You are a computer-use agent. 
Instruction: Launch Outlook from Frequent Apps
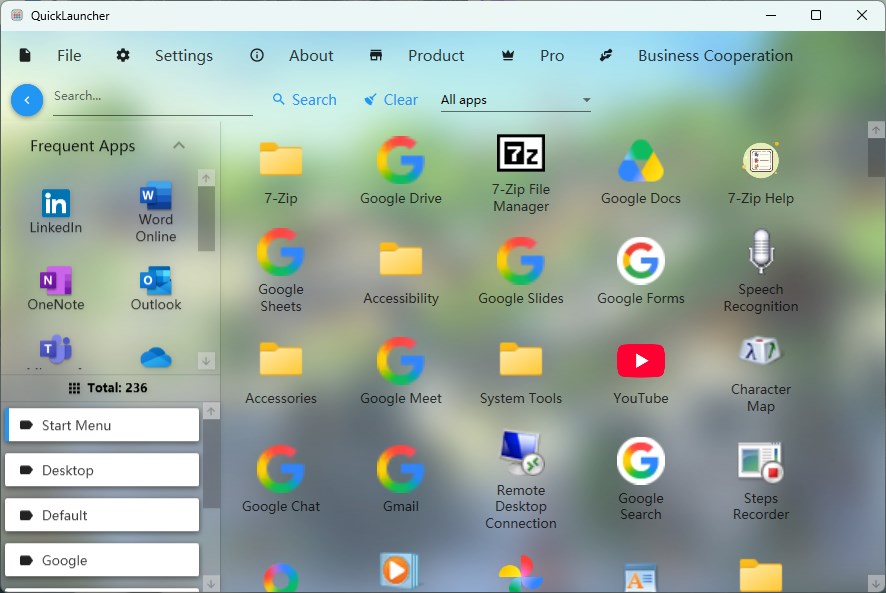pos(155,289)
